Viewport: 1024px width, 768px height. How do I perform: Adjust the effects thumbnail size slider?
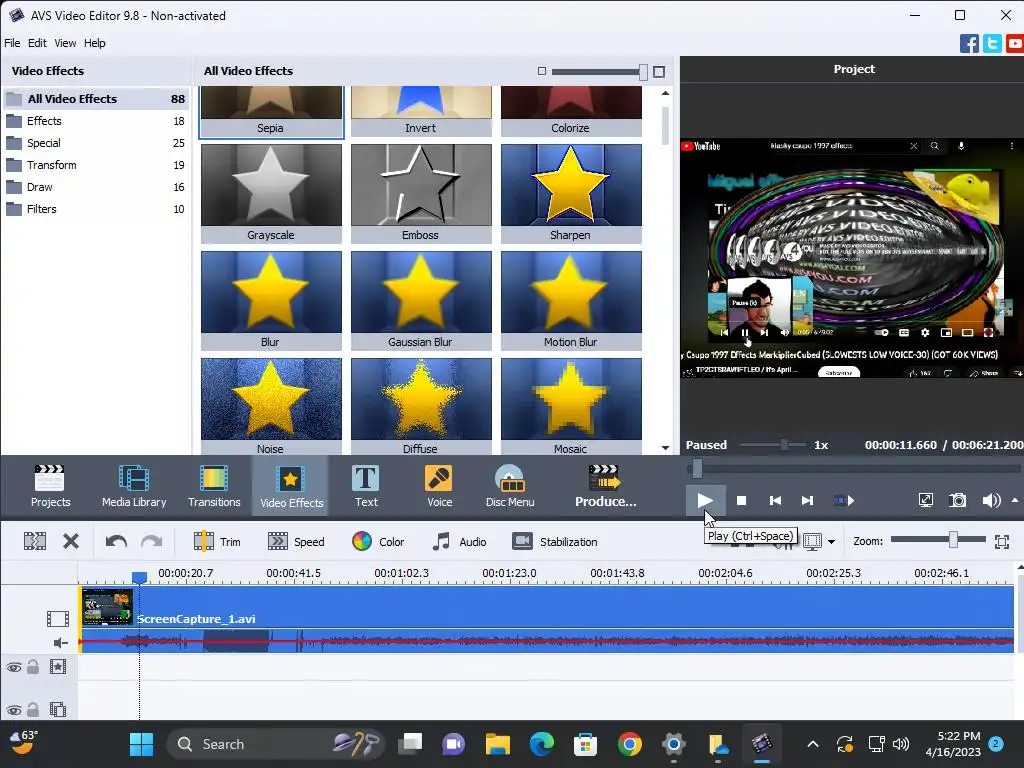point(643,71)
